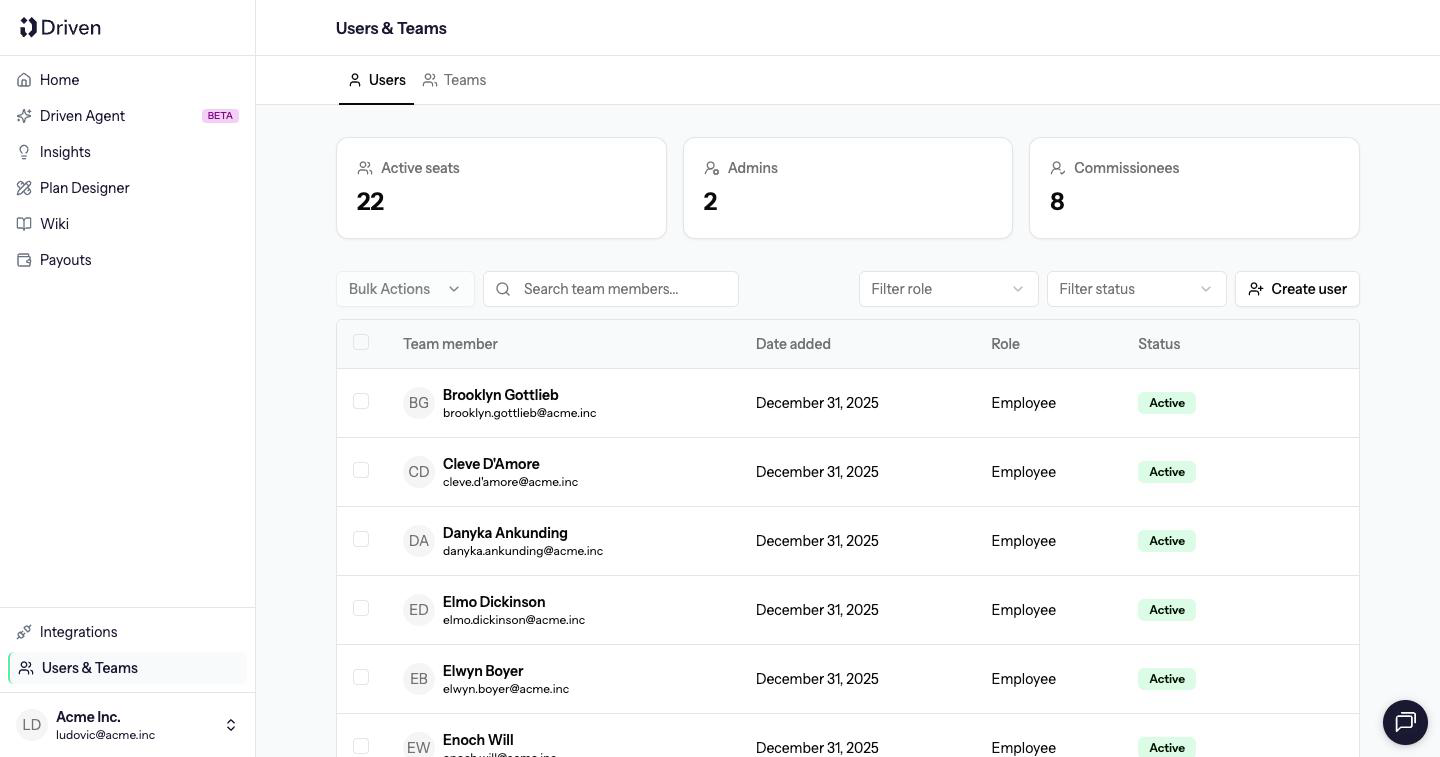Click the LD account avatar
The image size is (1440, 757).
[32, 725]
